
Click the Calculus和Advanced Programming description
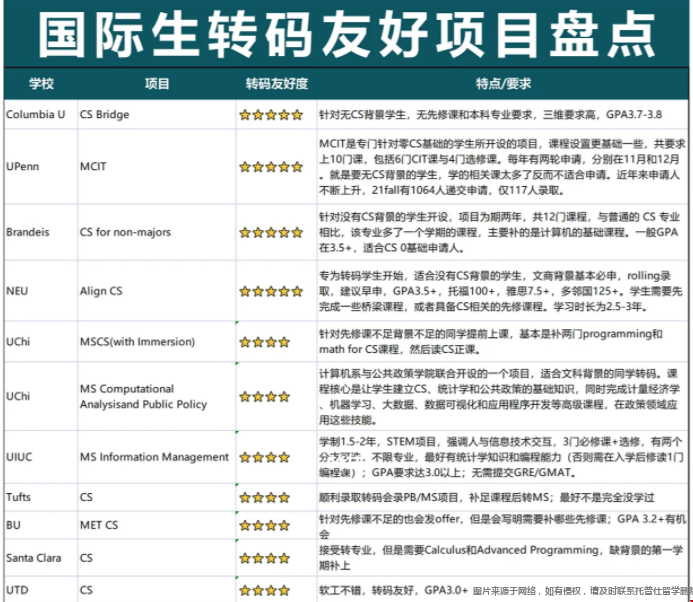click(x=501, y=557)
